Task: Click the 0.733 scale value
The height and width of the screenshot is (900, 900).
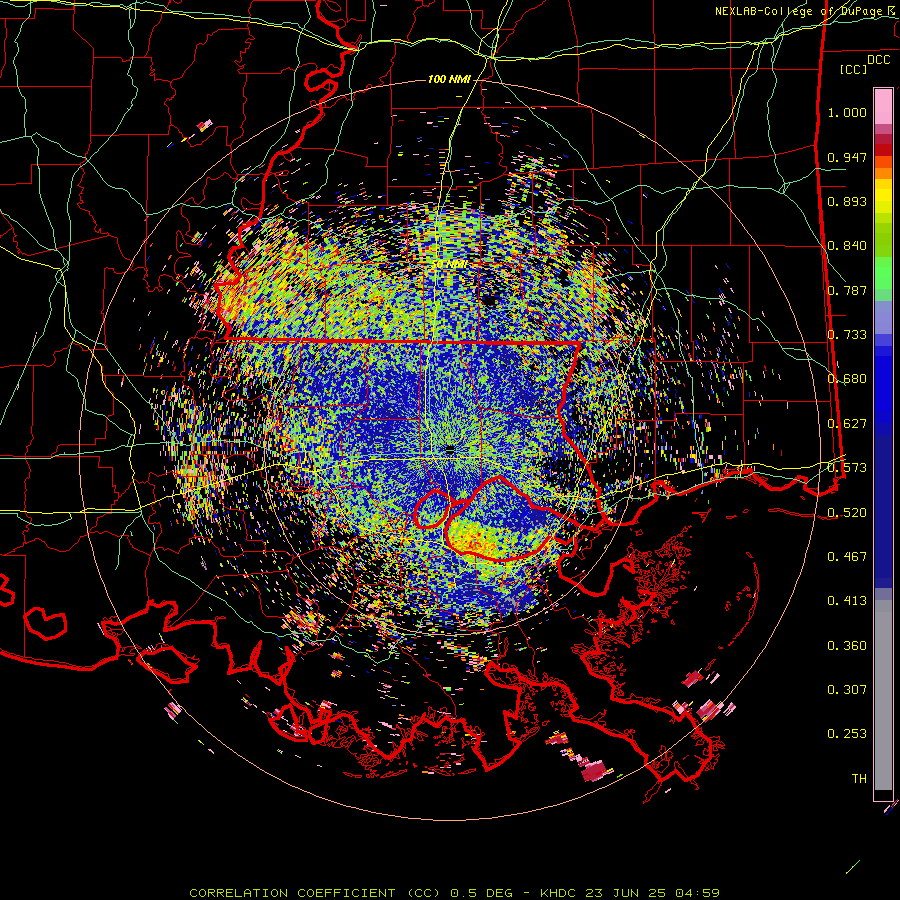Action: (847, 335)
